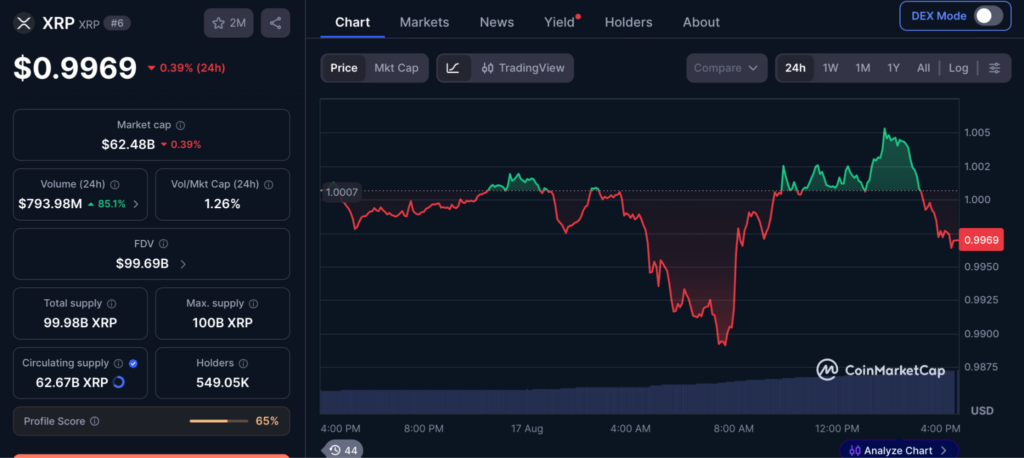This screenshot has height=458, width=1024.
Task: Click the 0.9969 current price label on axis
Action: pos(982,240)
